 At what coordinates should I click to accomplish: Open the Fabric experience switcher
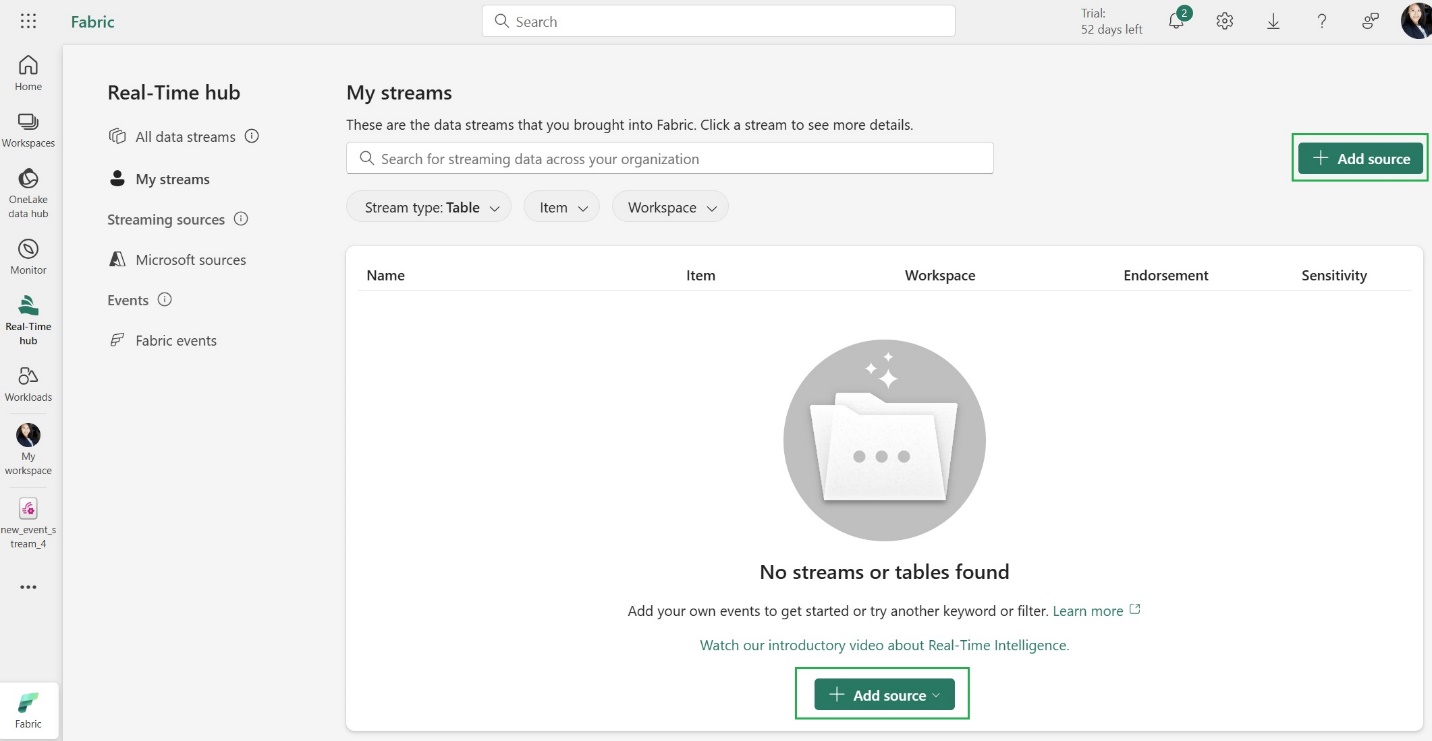pos(29,710)
